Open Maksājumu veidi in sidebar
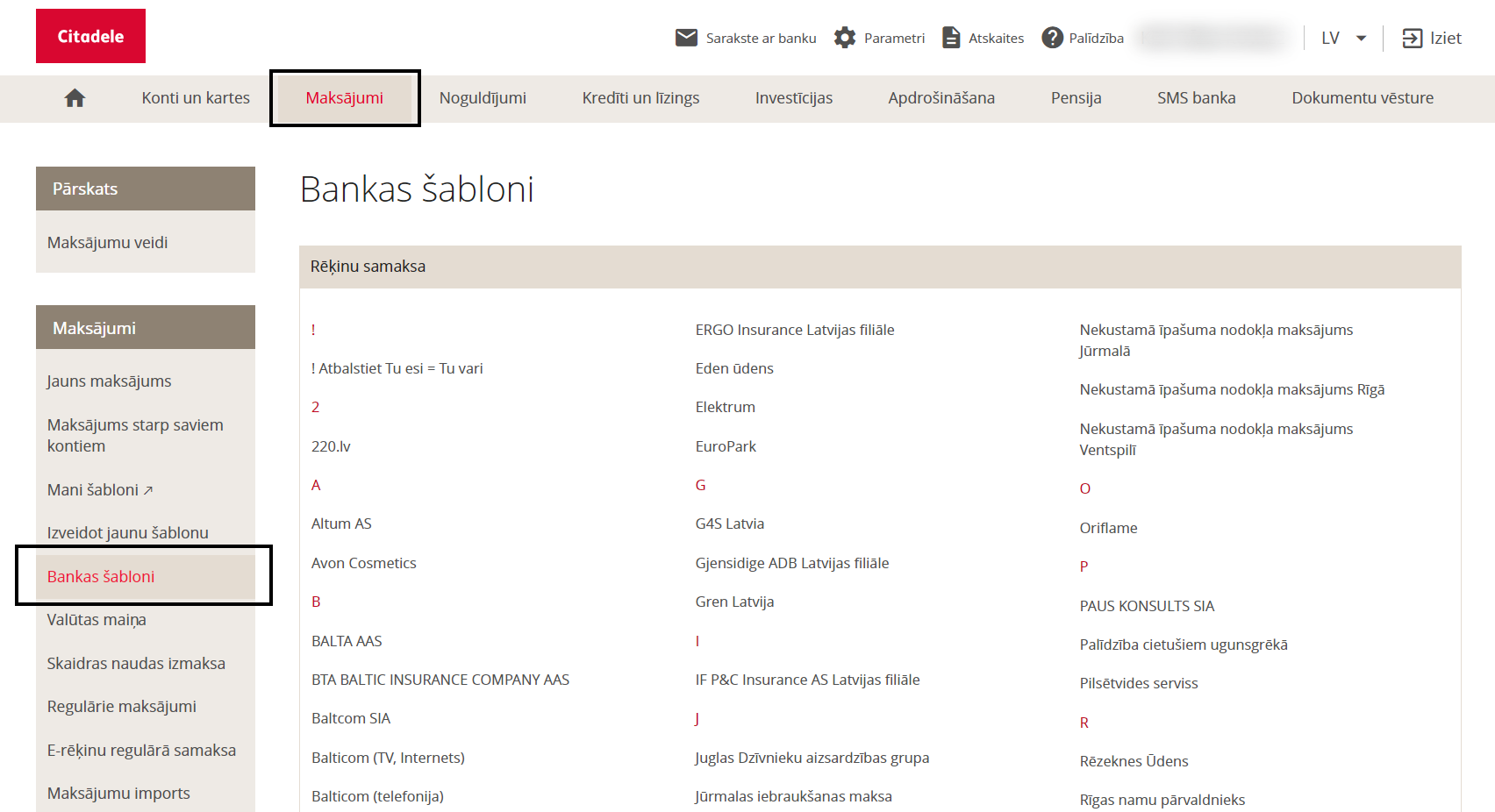This screenshot has width=1495, height=812. (107, 243)
